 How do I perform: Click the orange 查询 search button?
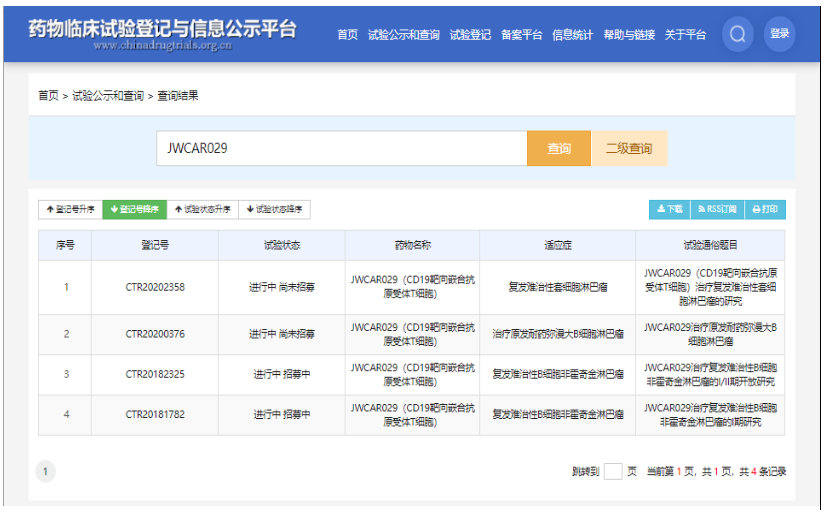(559, 148)
